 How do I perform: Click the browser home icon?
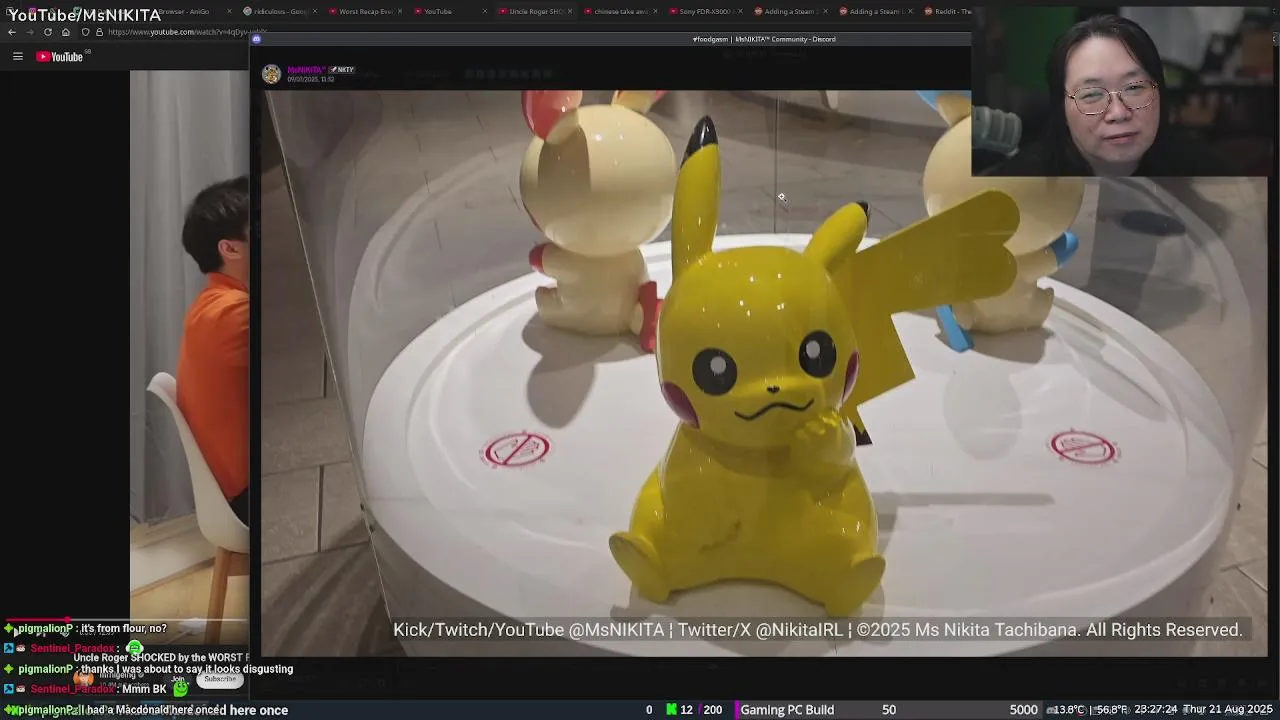(66, 32)
